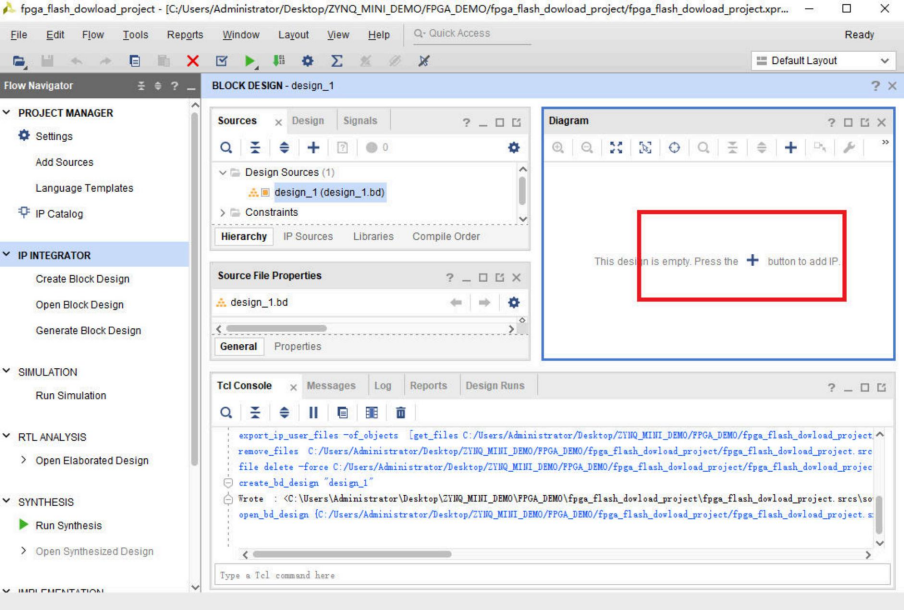This screenshot has height=610, width=904.
Task: Click the red Delete X toolbar icon
Action: click(x=192, y=61)
